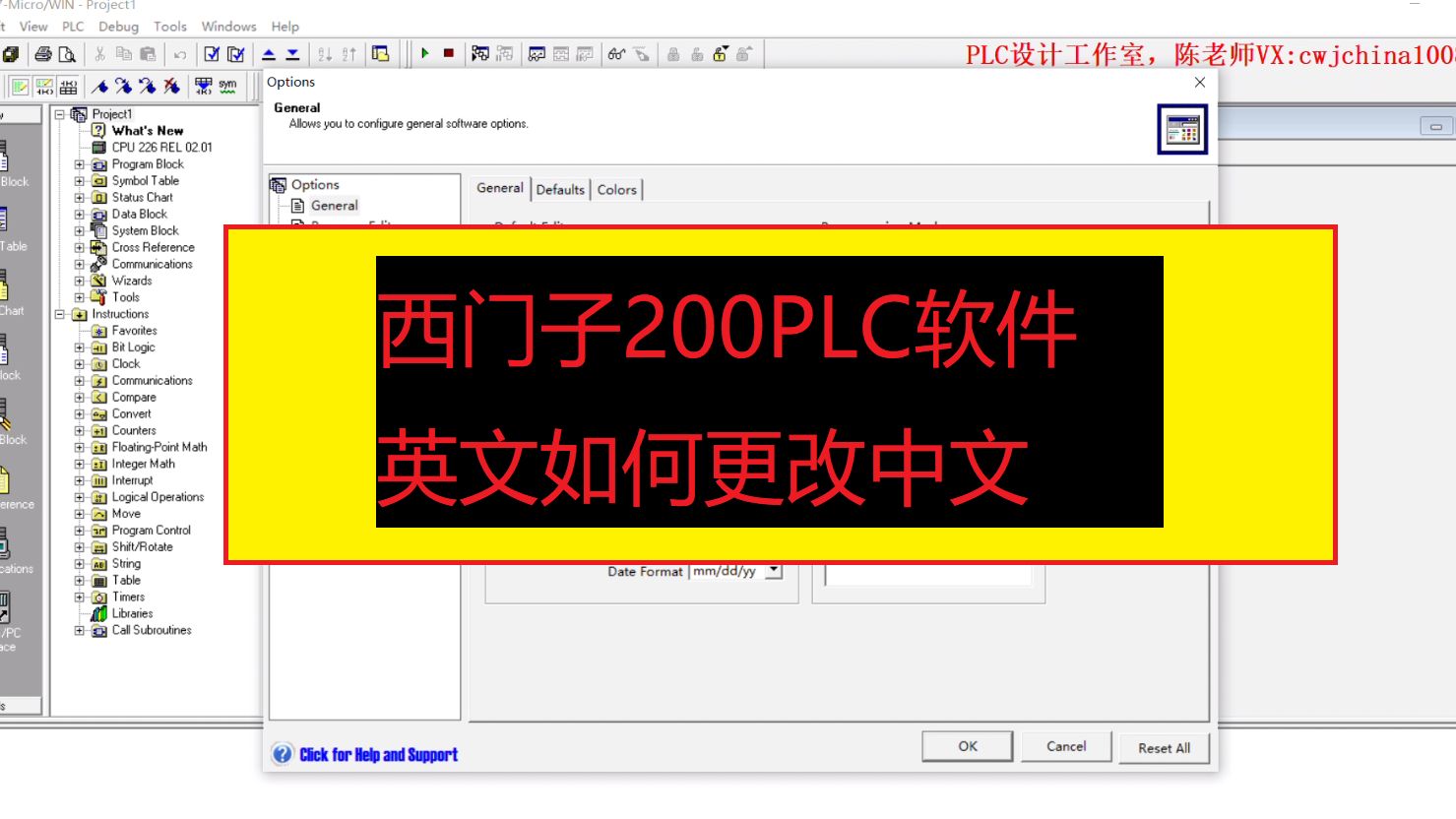The image size is (1456, 819).
Task: Toggle the Program Status toolbar icon
Action: (x=480, y=54)
